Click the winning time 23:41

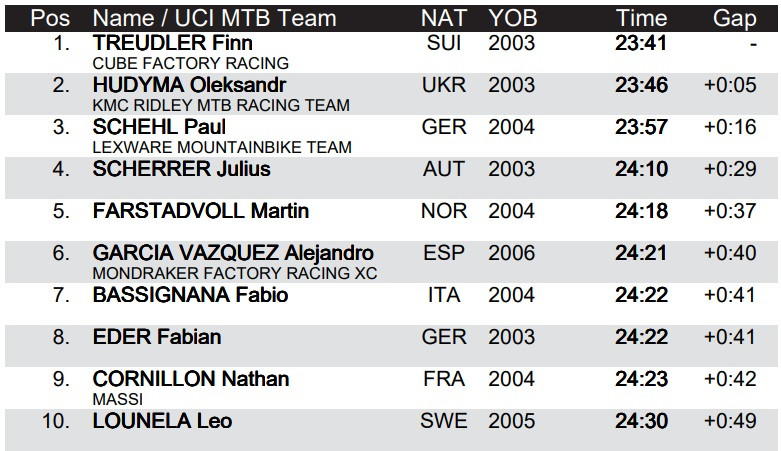(x=641, y=43)
